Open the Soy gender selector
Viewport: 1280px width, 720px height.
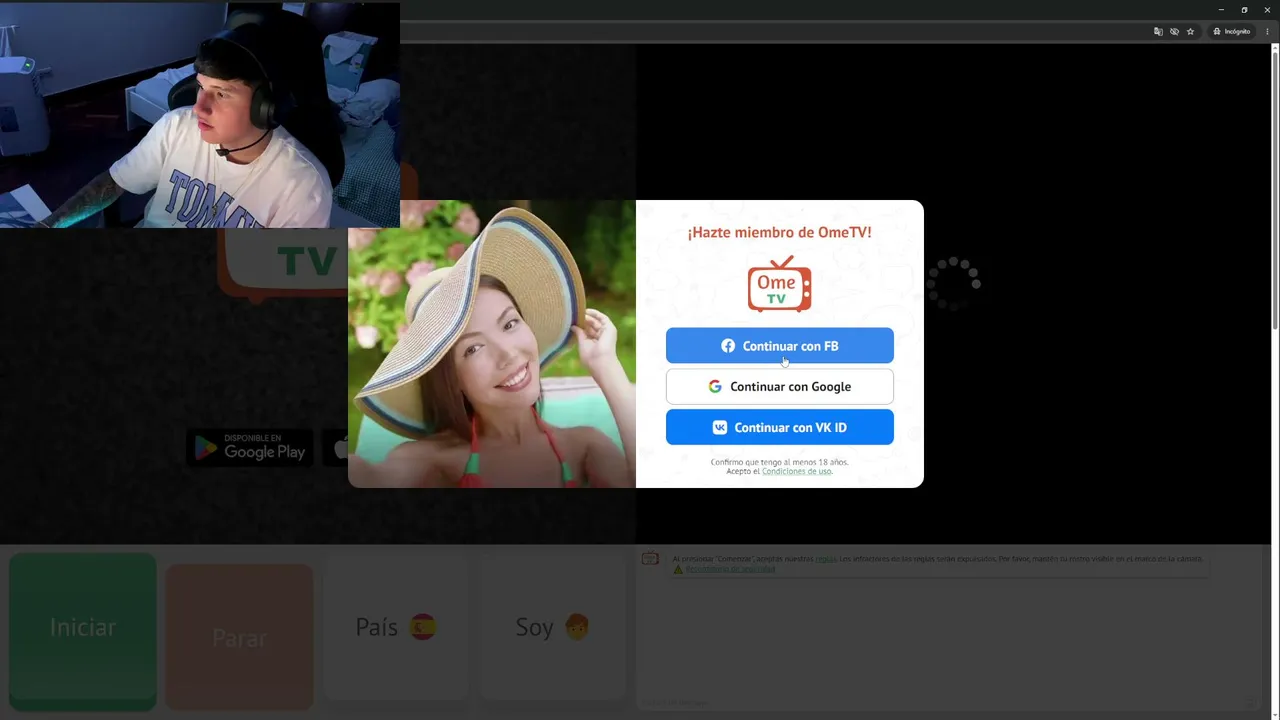tap(552, 627)
